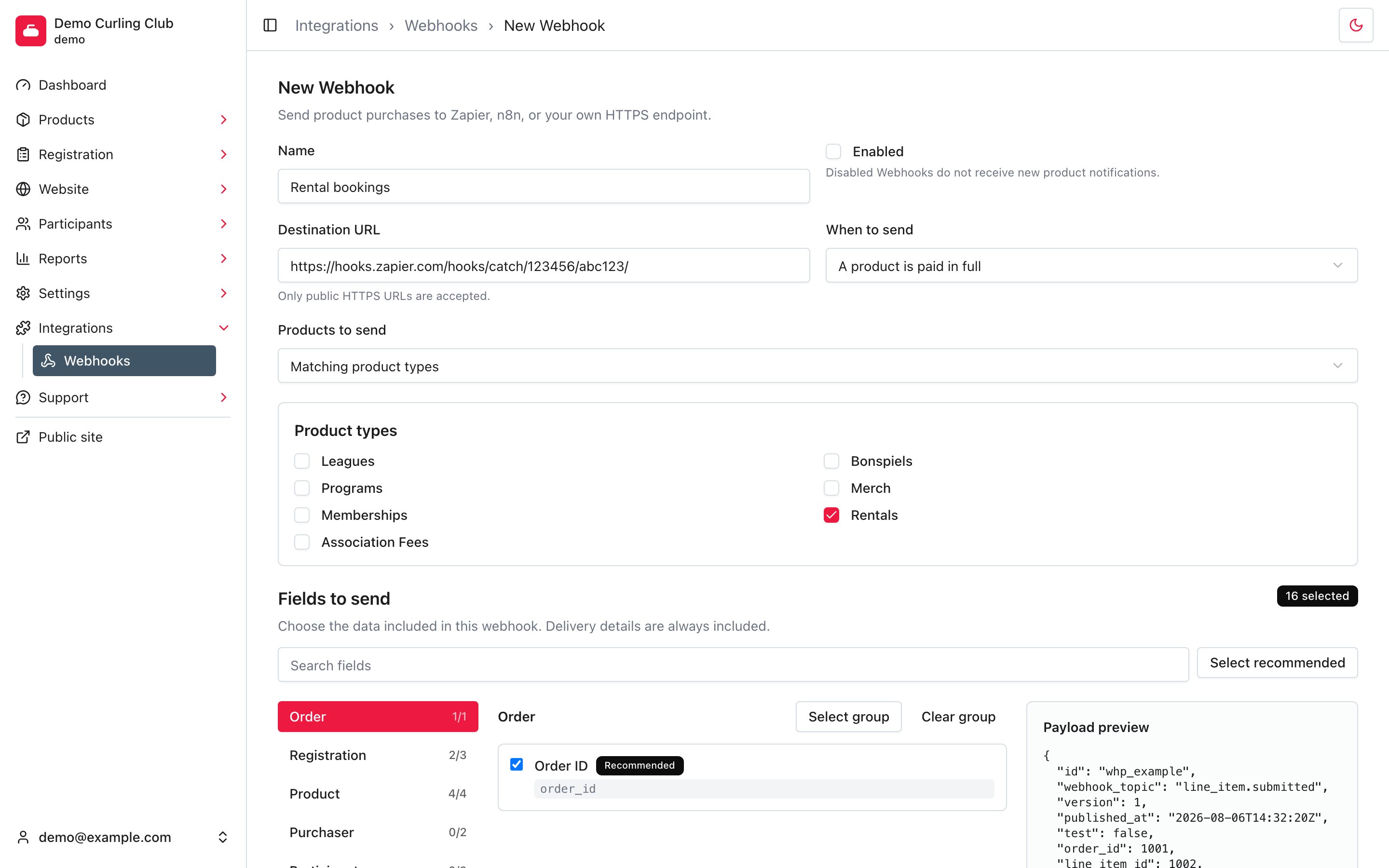Expand the Registration sidebar chevron
Screen dimensions: 1389x868
point(224,154)
